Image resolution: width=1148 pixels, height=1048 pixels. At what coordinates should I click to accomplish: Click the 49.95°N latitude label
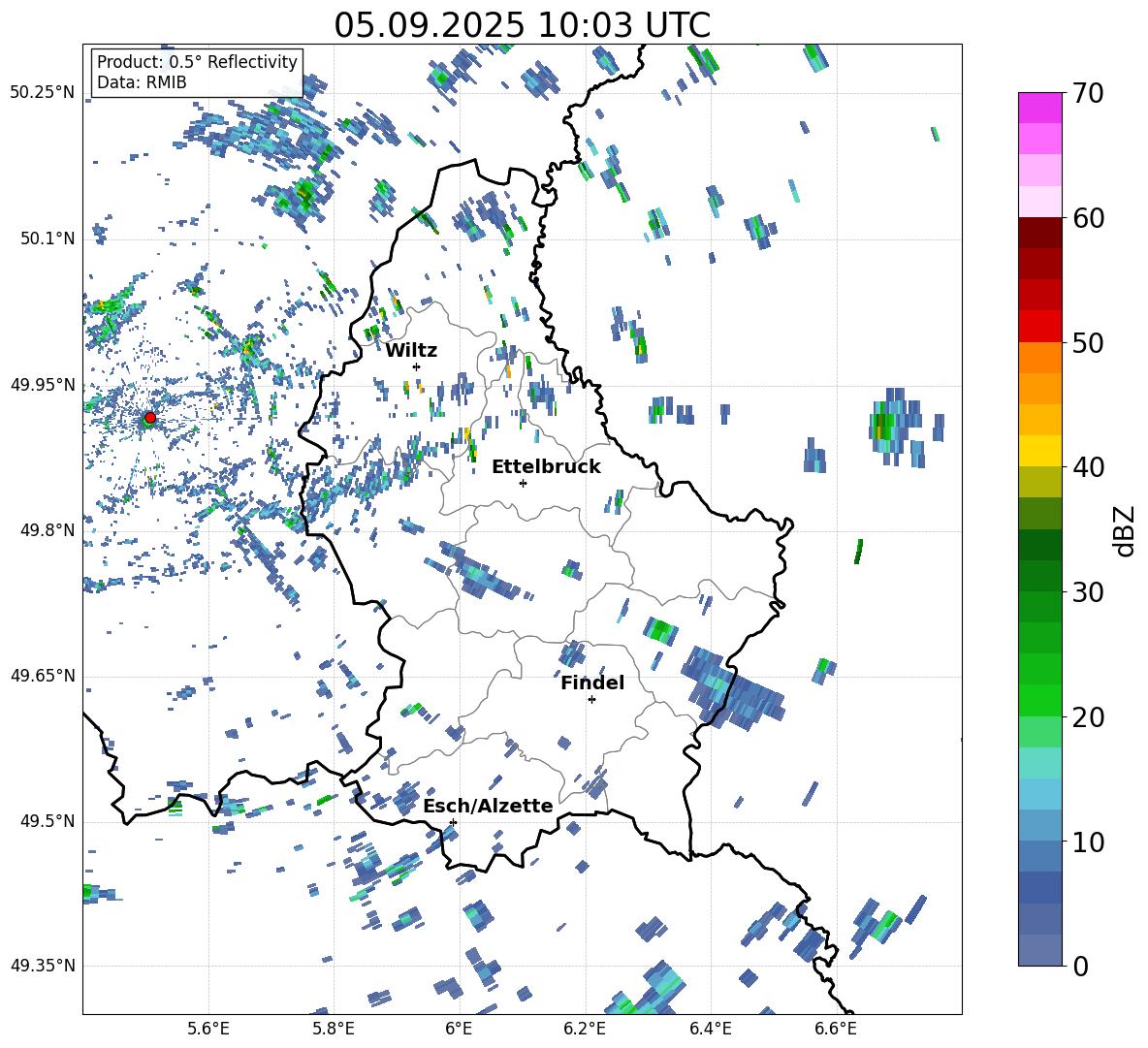pos(43,385)
